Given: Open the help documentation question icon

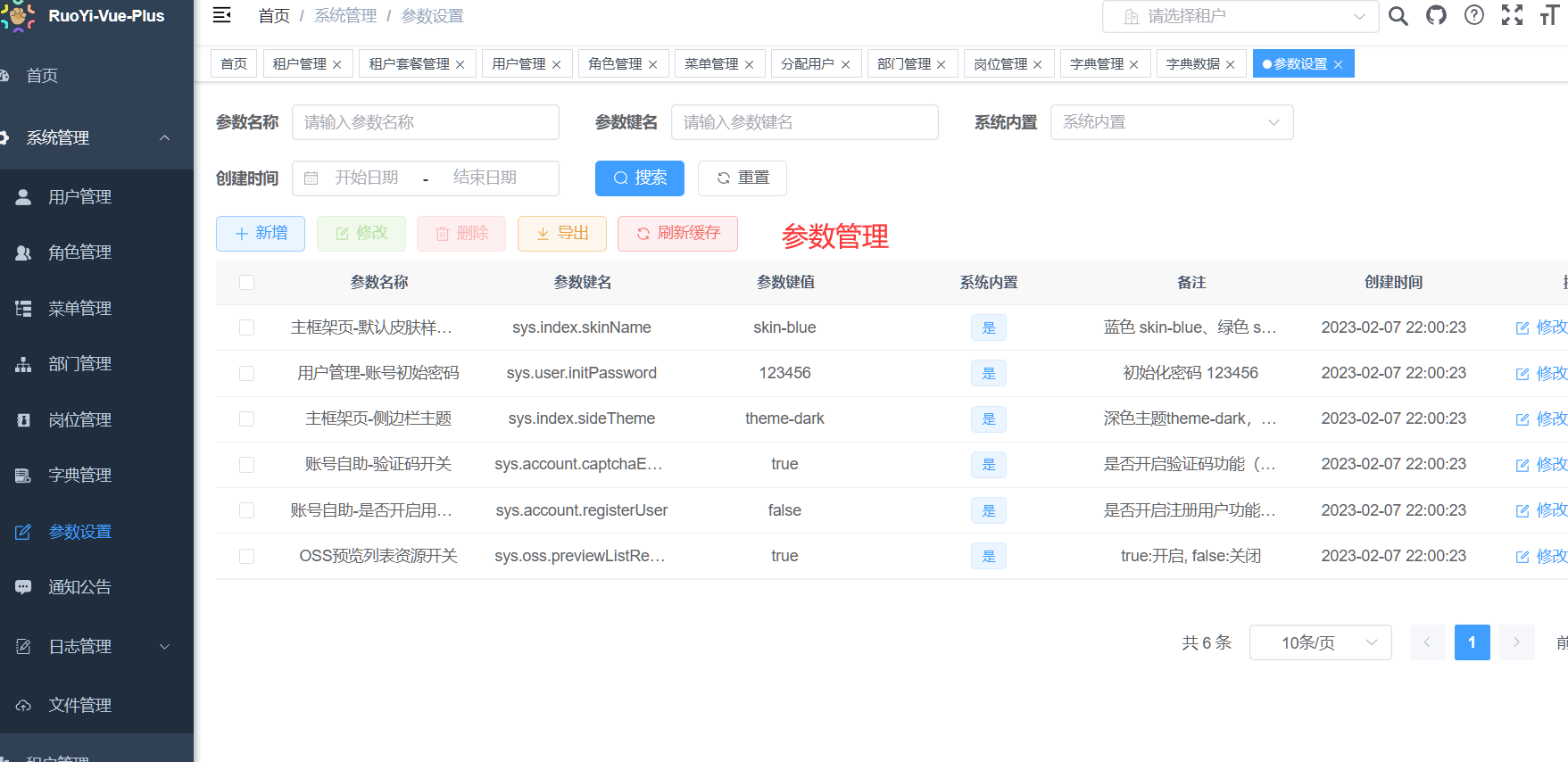Looking at the screenshot, I should (x=1474, y=15).
